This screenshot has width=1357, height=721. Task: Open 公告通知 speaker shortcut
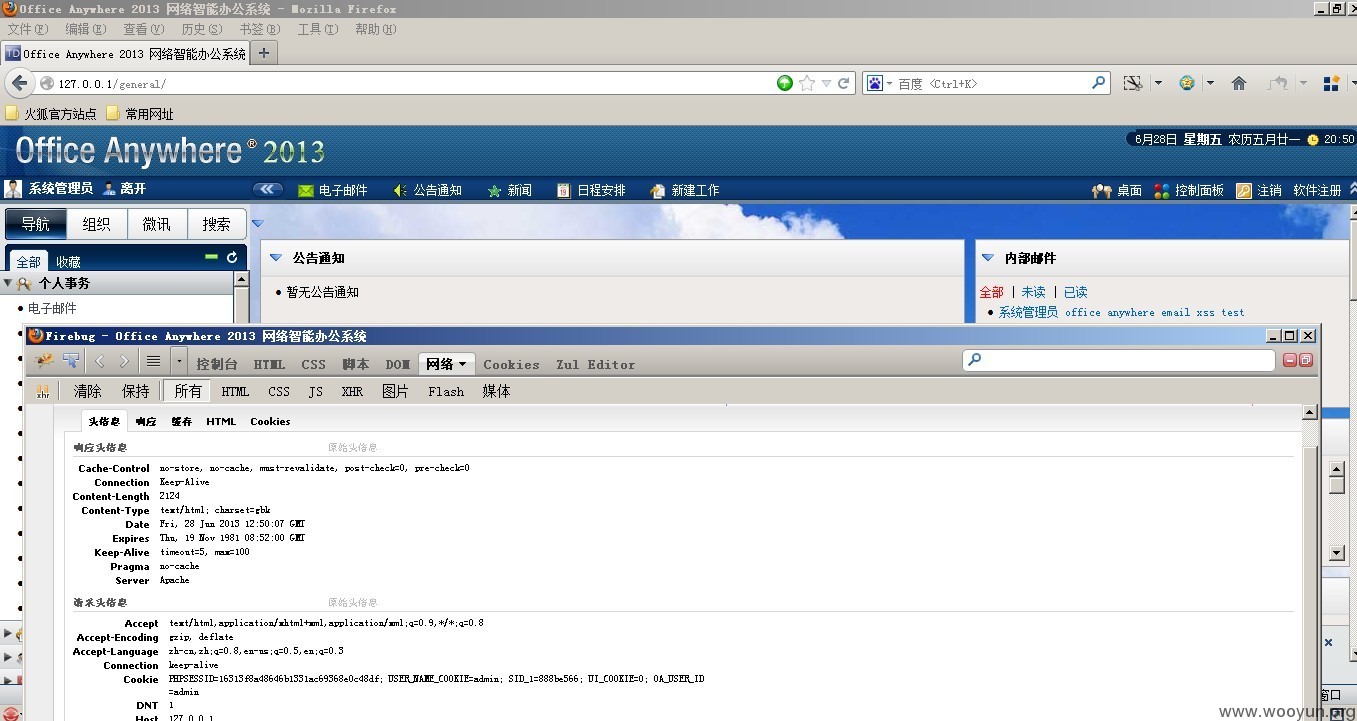click(427, 190)
